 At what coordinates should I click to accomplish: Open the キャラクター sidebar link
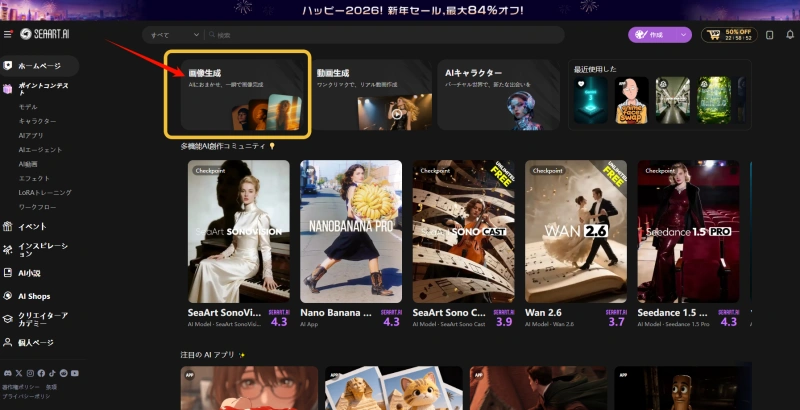[x=37, y=121]
